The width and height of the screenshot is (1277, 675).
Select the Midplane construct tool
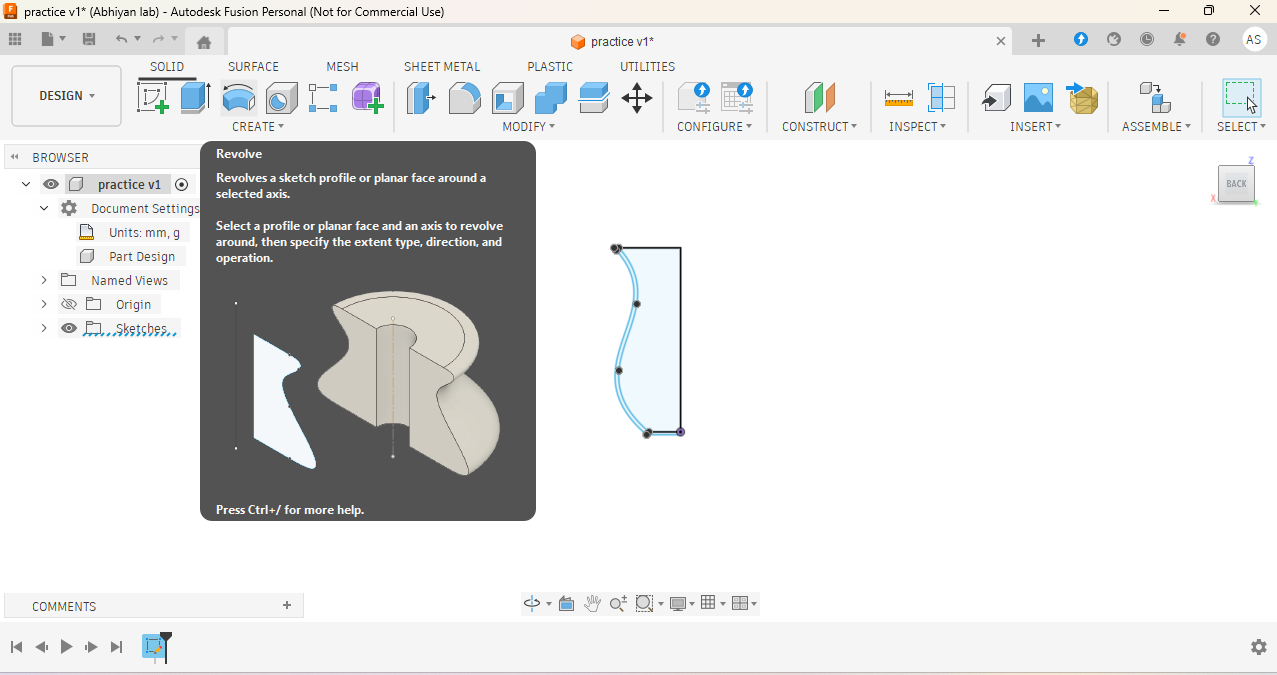click(x=820, y=98)
